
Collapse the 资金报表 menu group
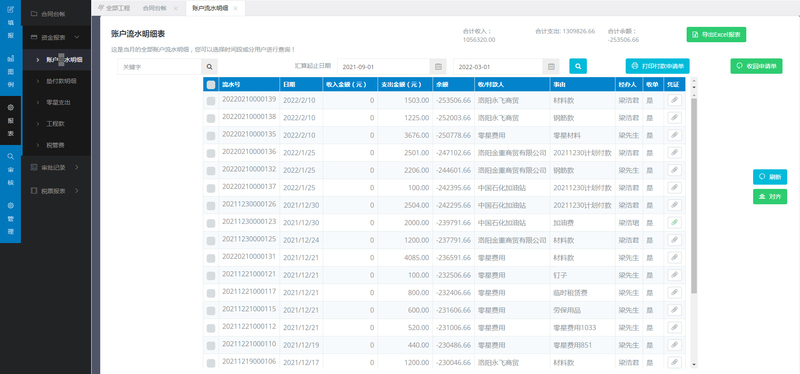tap(56, 37)
